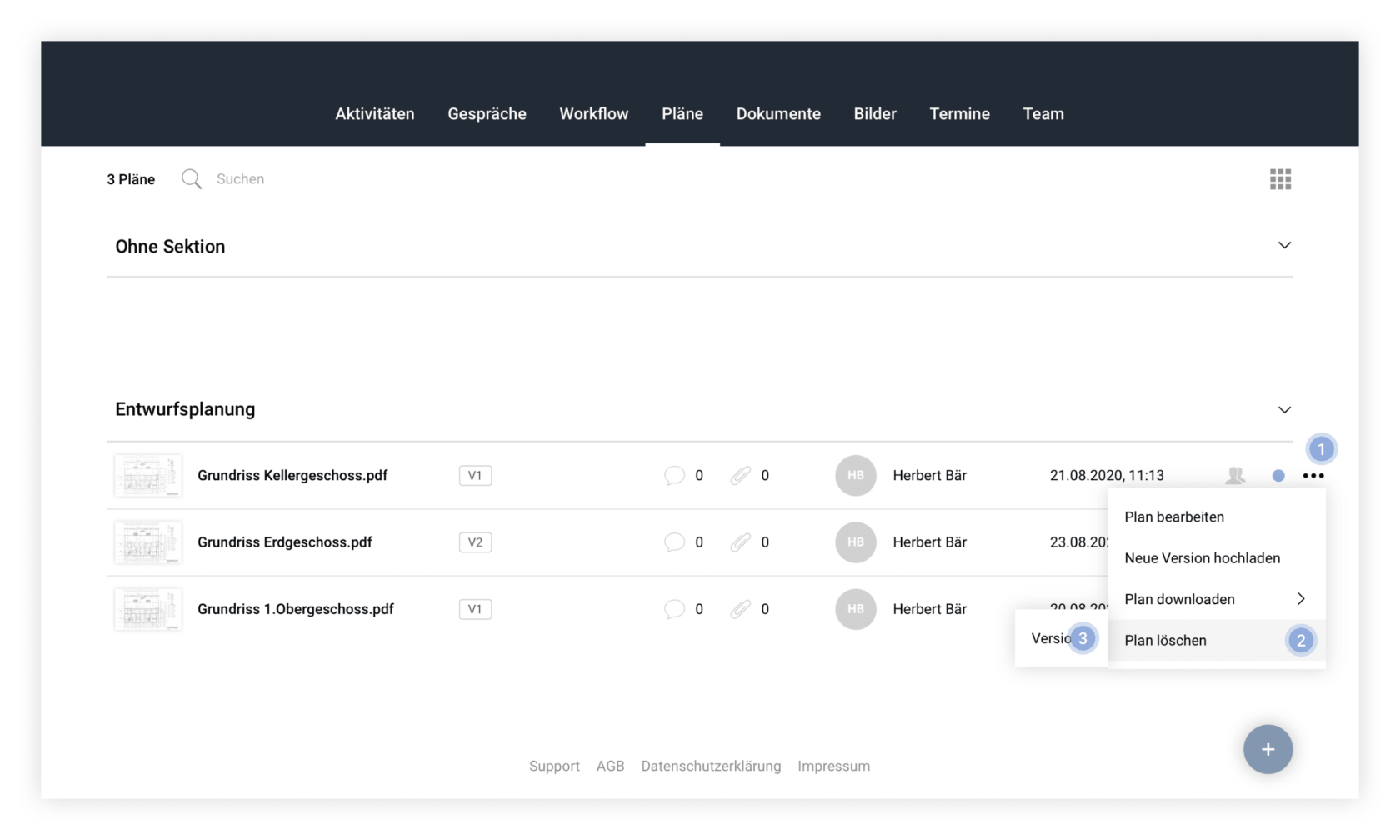The image size is (1400, 840).
Task: Click the magnifying glass search icon
Action: pos(191,179)
